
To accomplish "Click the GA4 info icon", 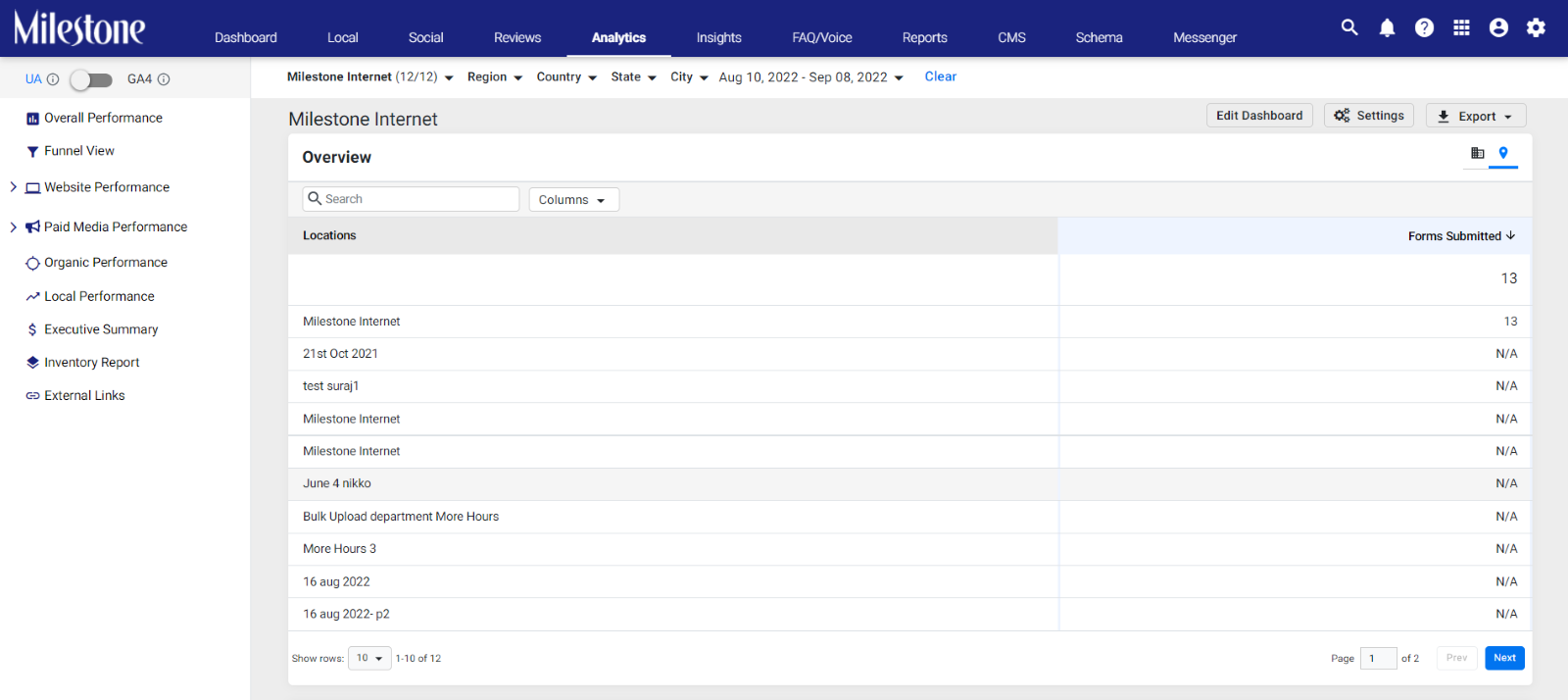I will point(164,79).
